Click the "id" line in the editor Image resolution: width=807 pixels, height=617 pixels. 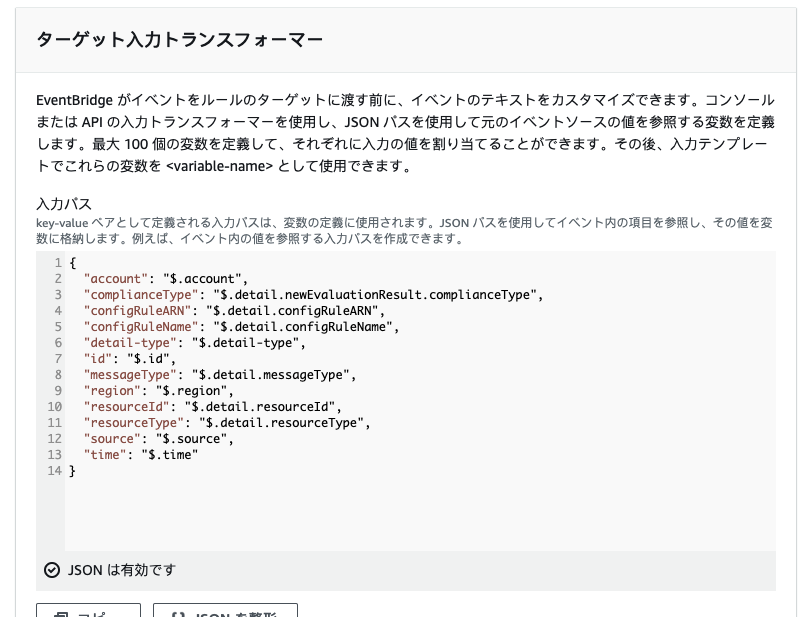pyautogui.click(x=130, y=359)
